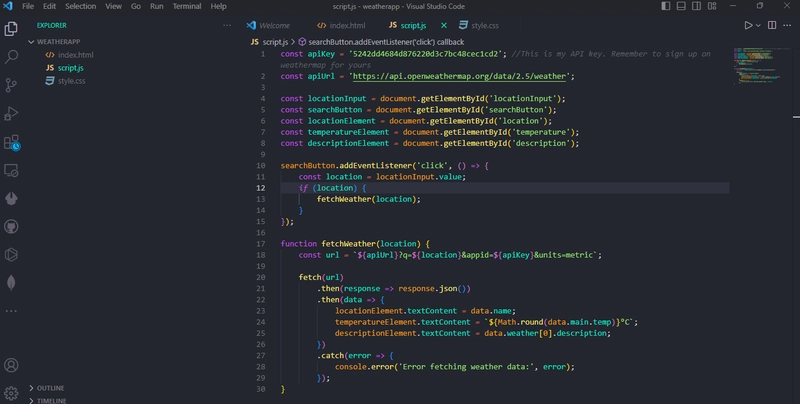Screen dimensions: 800x404
Task: Open the GitHub view in activity bar
Action: (x=11, y=226)
